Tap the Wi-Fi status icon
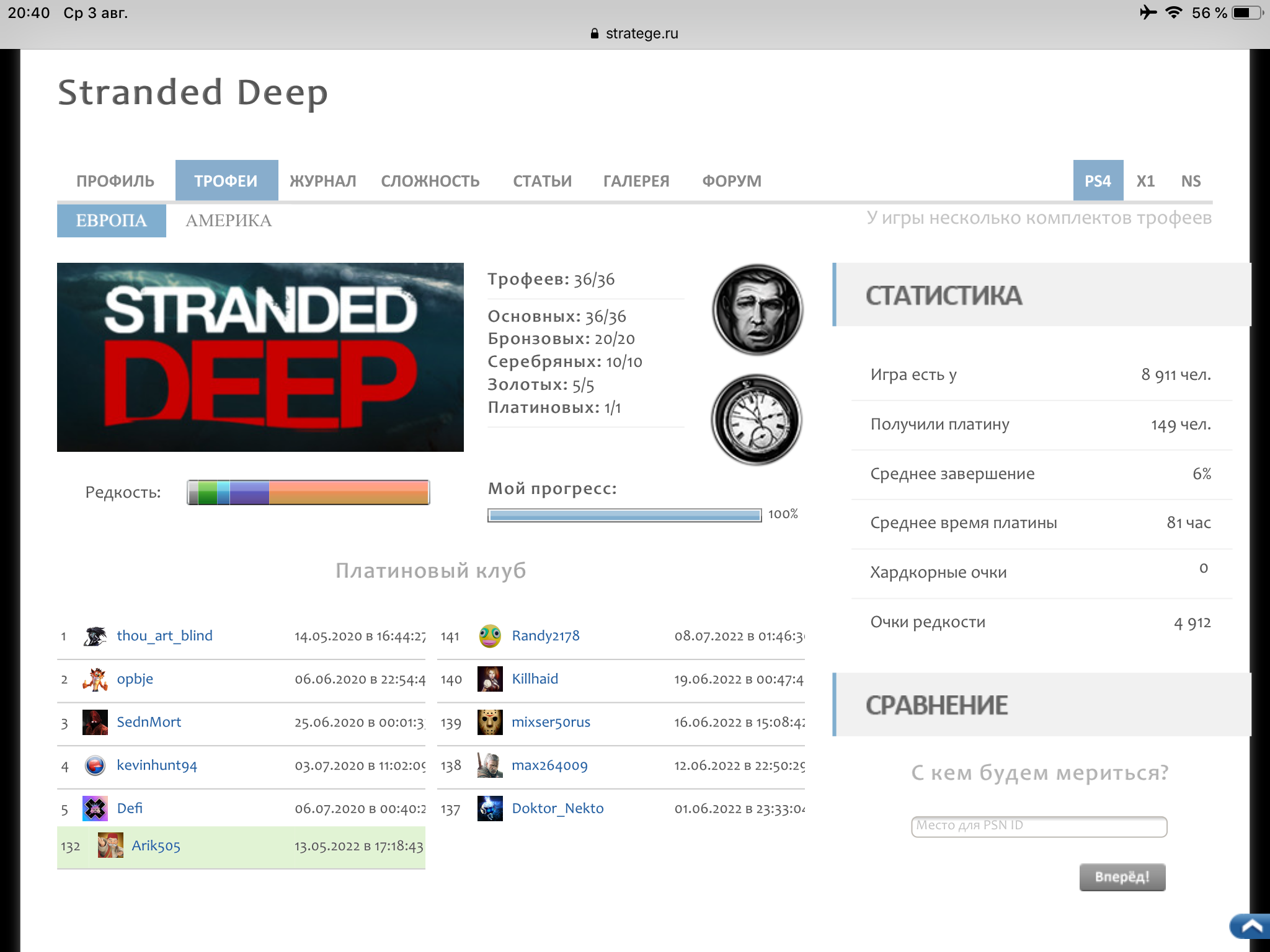Viewport: 1270px width, 952px height. click(1173, 12)
